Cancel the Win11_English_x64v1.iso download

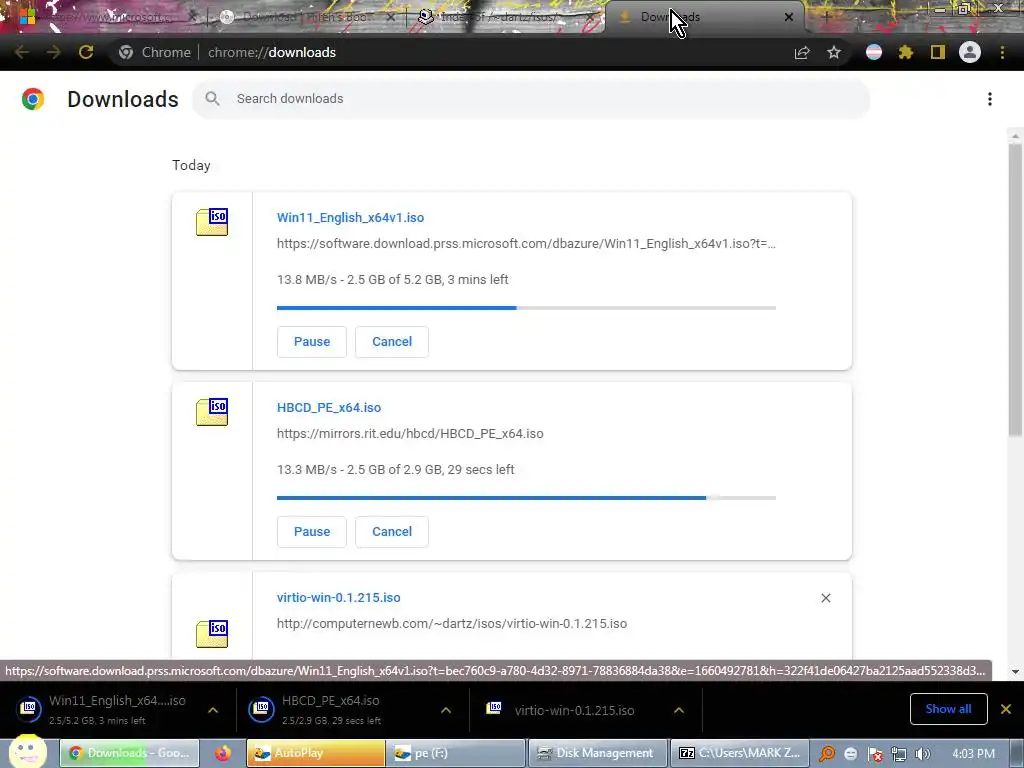coord(392,342)
